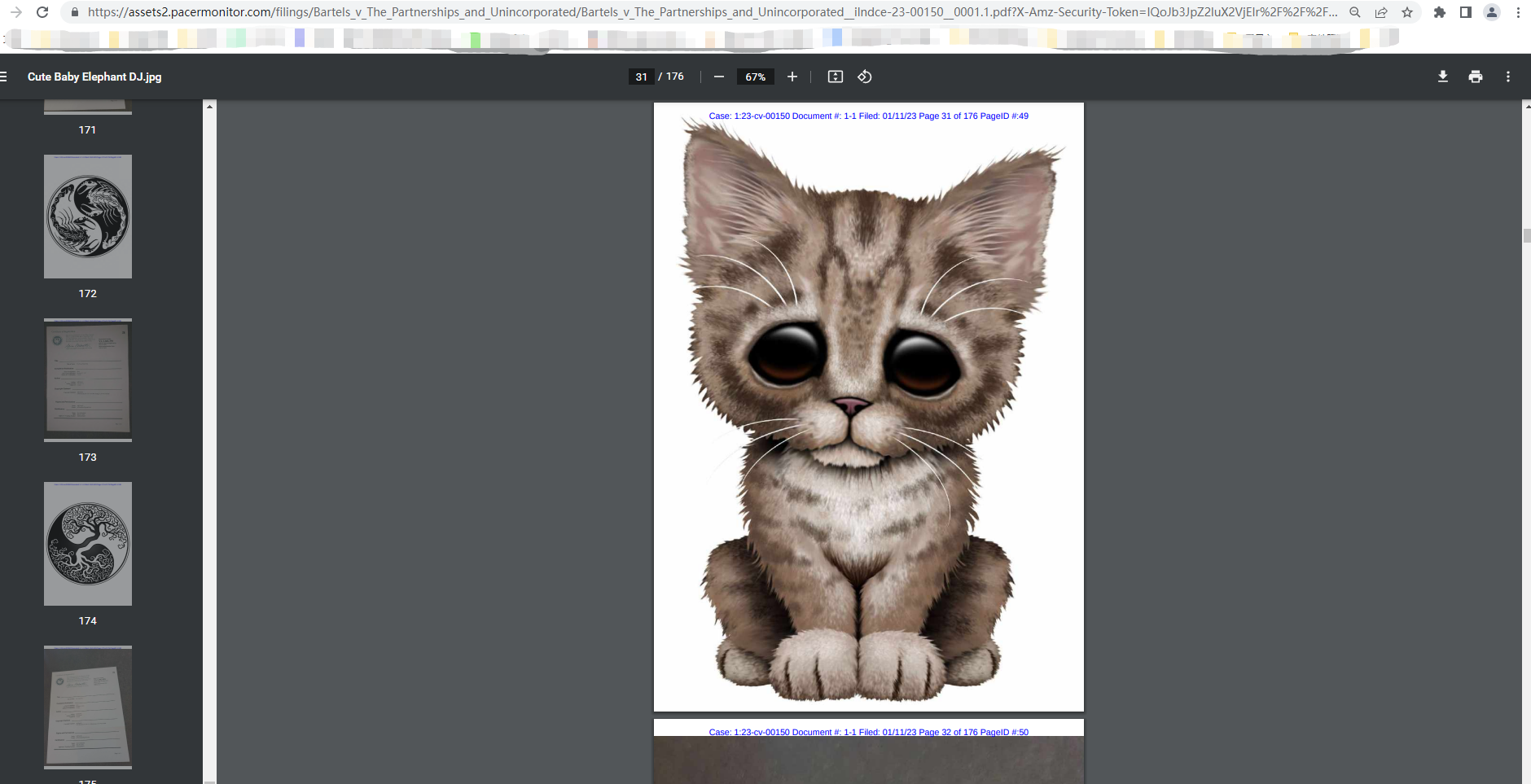The image size is (1531, 784).
Task: Rotate the page counterclockwise
Action: click(865, 77)
